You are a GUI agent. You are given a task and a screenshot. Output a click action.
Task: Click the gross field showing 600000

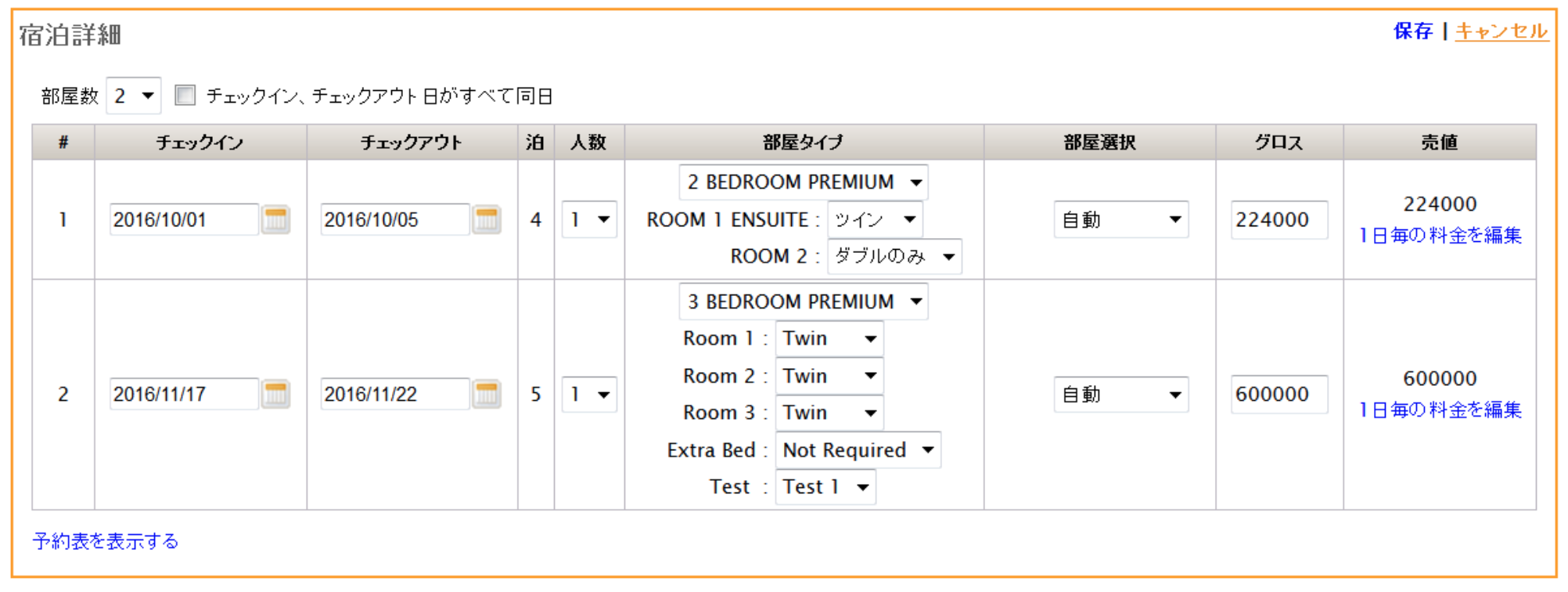[1278, 394]
